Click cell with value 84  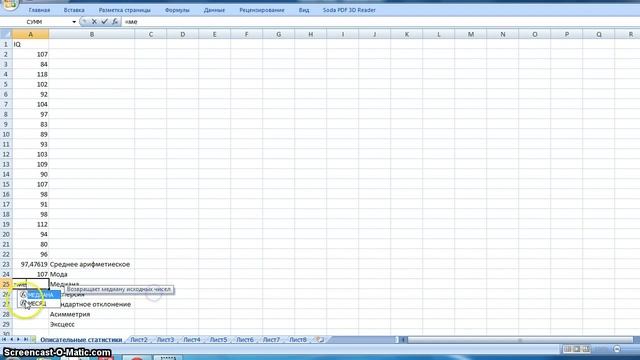click(x=31, y=64)
